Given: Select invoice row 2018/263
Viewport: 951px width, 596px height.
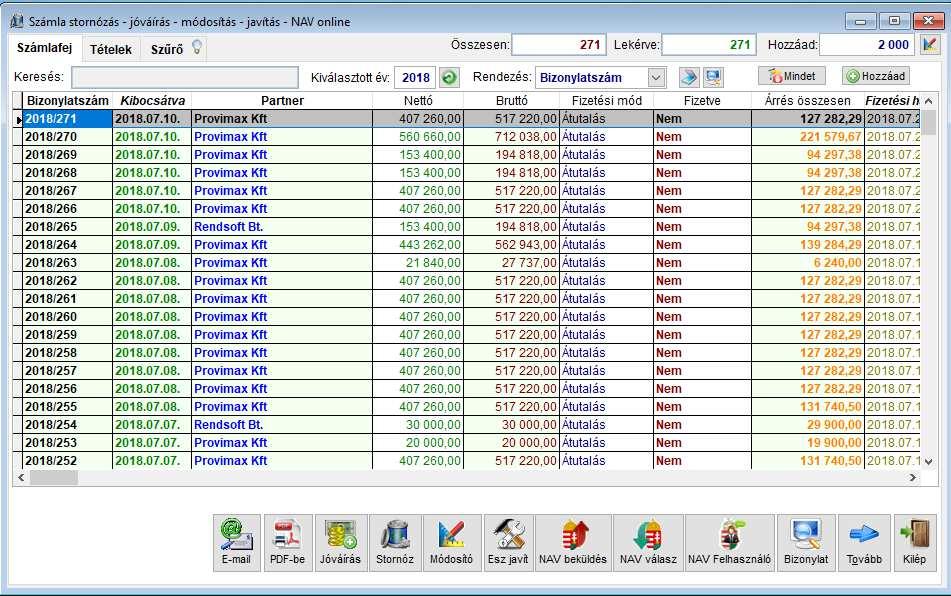Looking at the screenshot, I should pyautogui.click(x=467, y=263).
